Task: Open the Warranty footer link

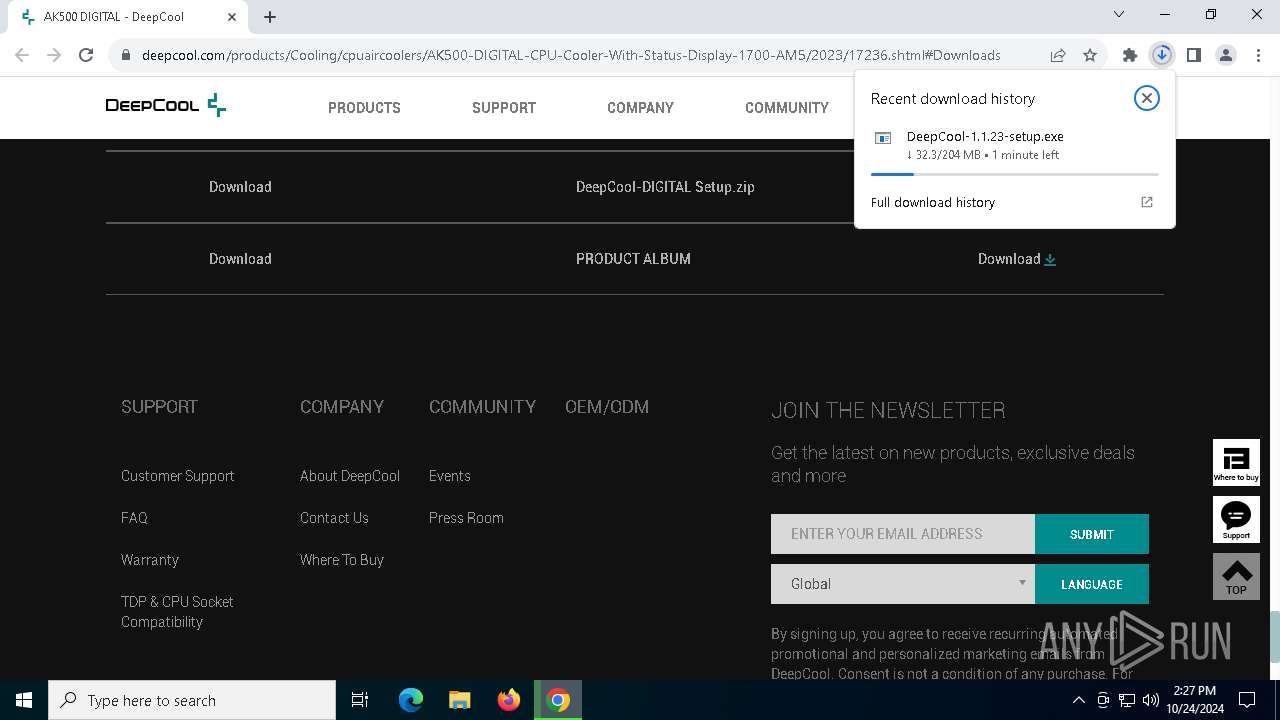Action: pyautogui.click(x=150, y=560)
